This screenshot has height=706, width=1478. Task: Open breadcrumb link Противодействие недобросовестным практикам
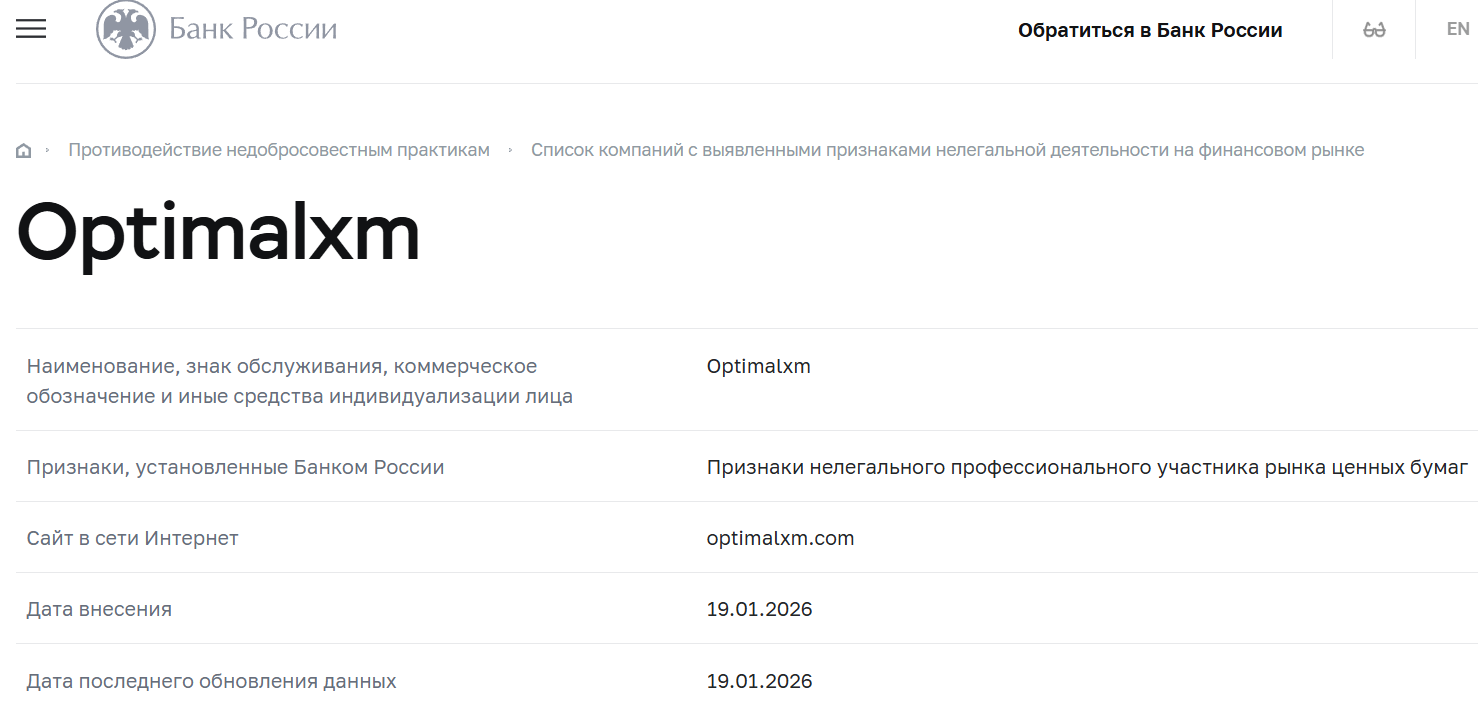tap(278, 149)
